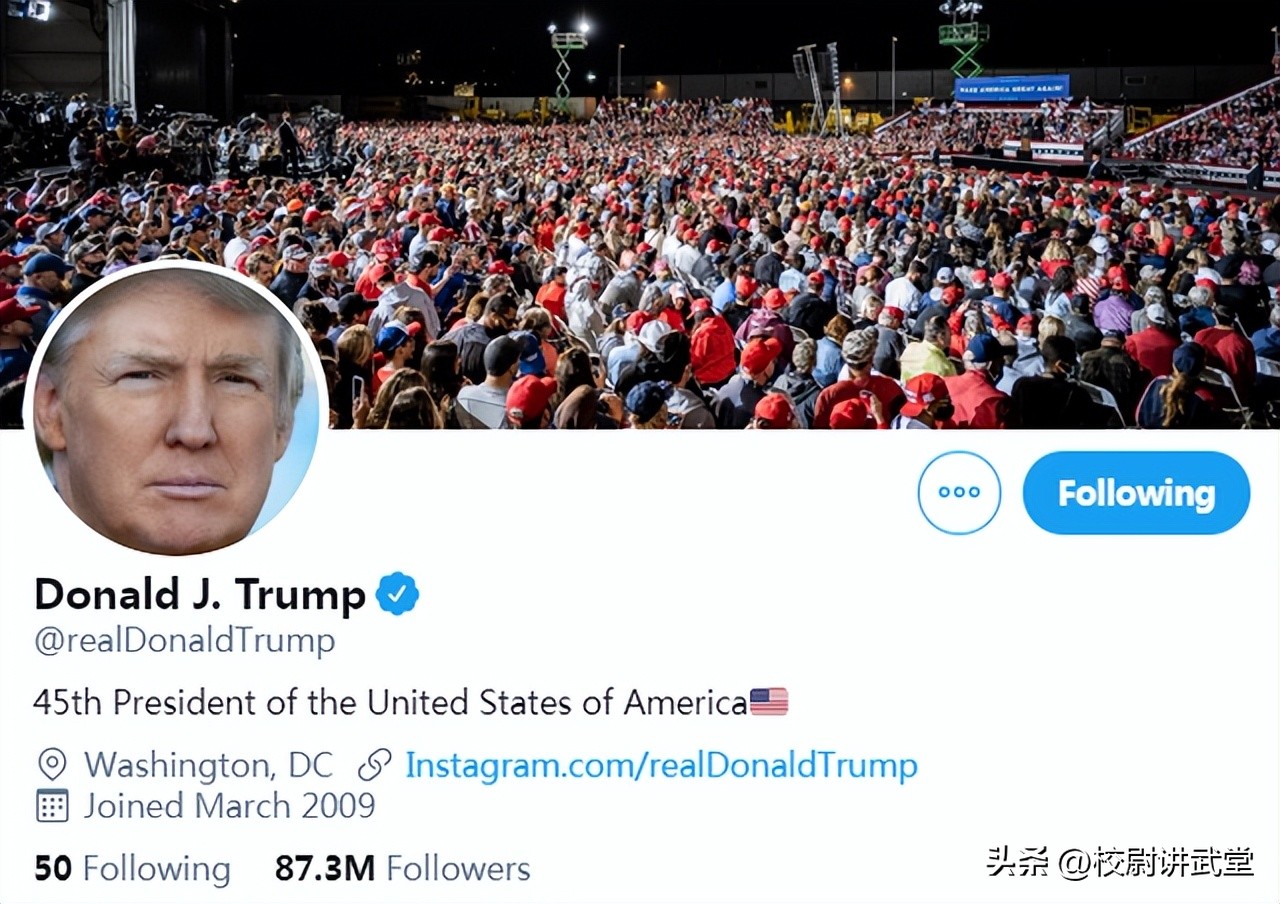Image resolution: width=1280 pixels, height=904 pixels.
Task: Toggle the blue Following button
Action: click(x=1136, y=492)
